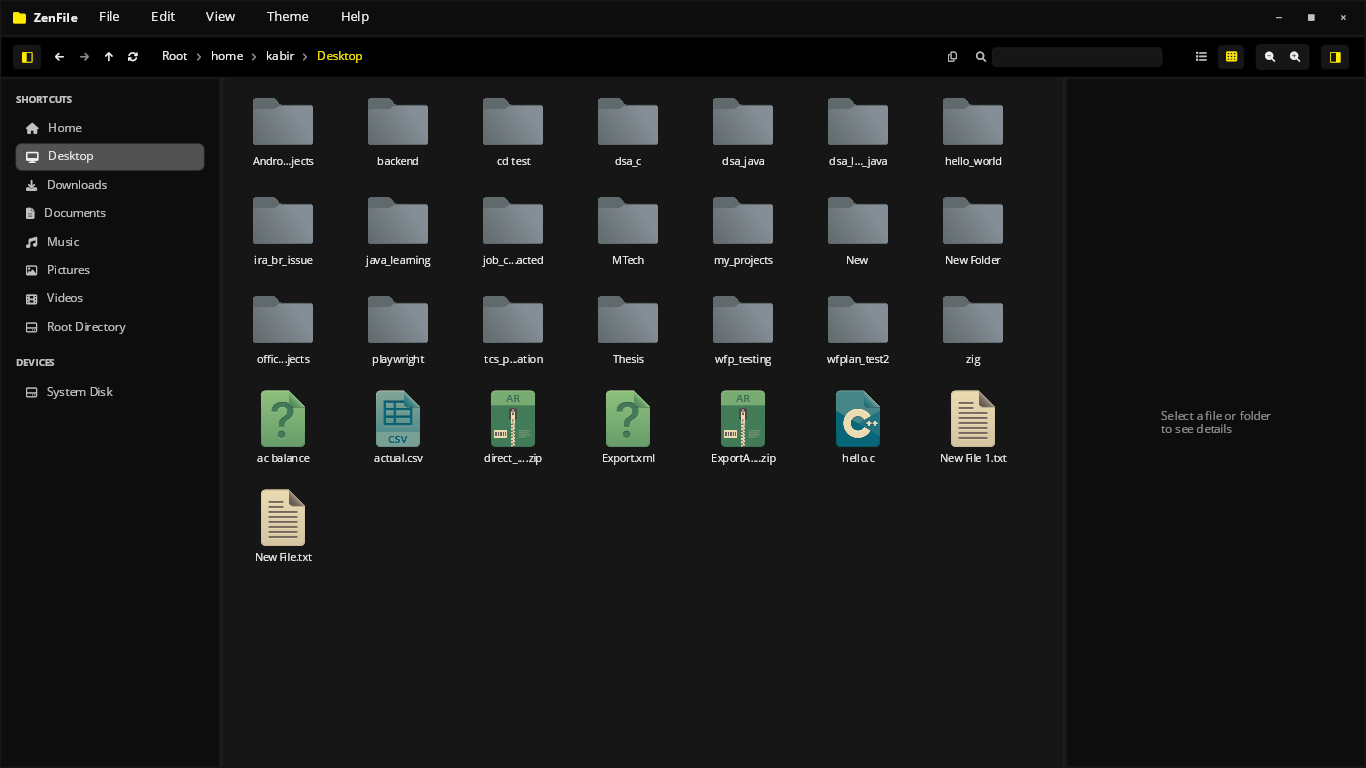The height and width of the screenshot is (768, 1366).
Task: Select the actual.csv spreadsheet file
Action: pos(398,428)
